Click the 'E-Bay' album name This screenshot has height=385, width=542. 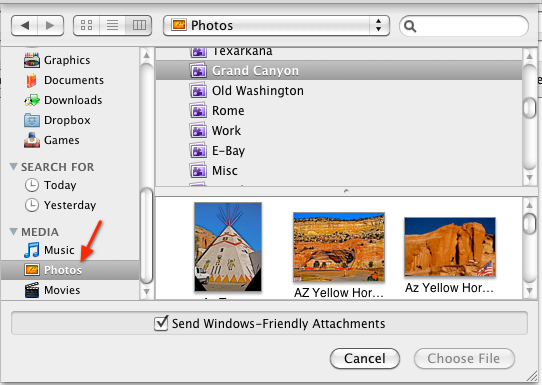(228, 151)
